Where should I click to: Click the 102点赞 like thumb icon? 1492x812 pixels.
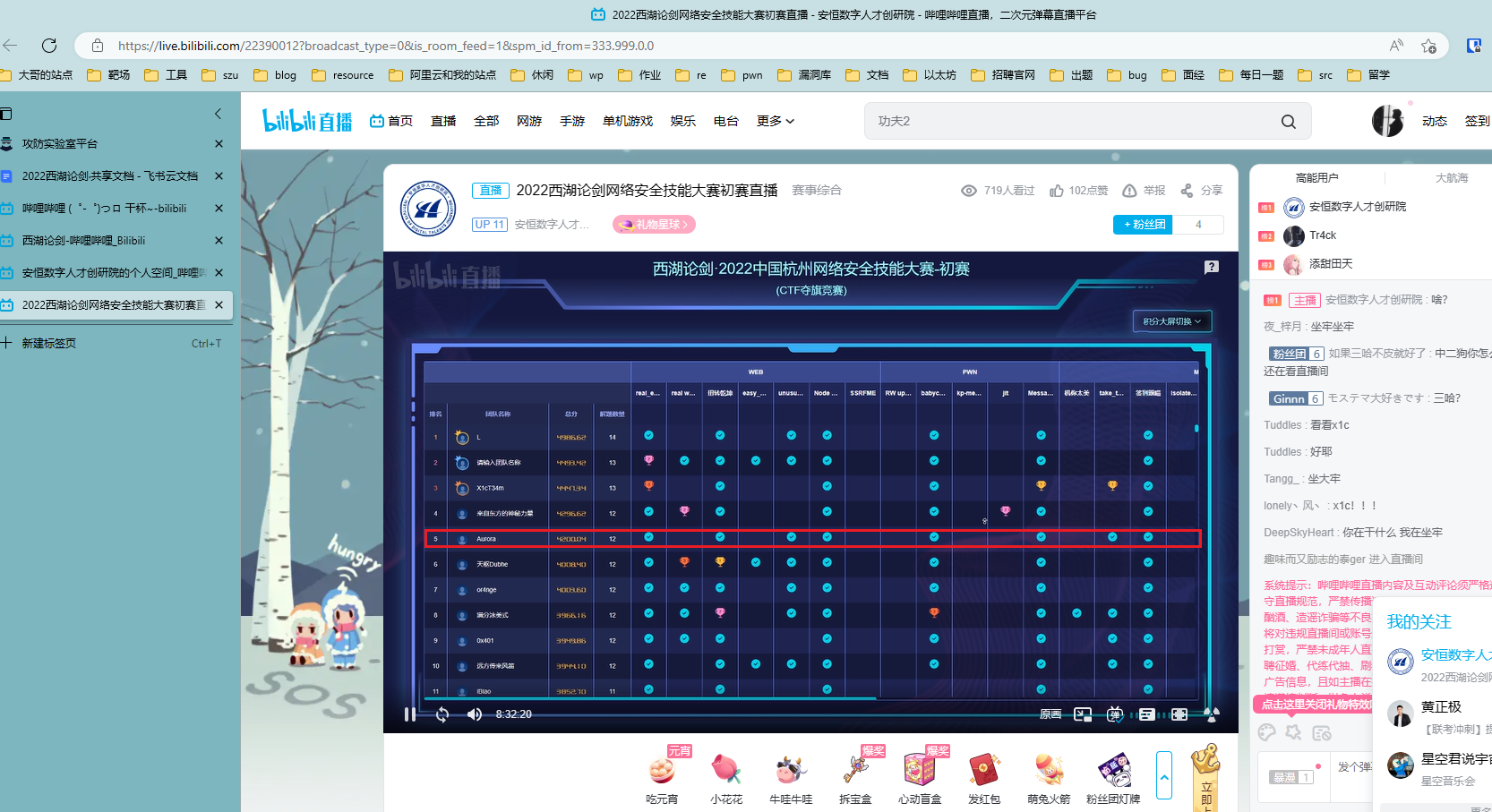tap(1057, 191)
